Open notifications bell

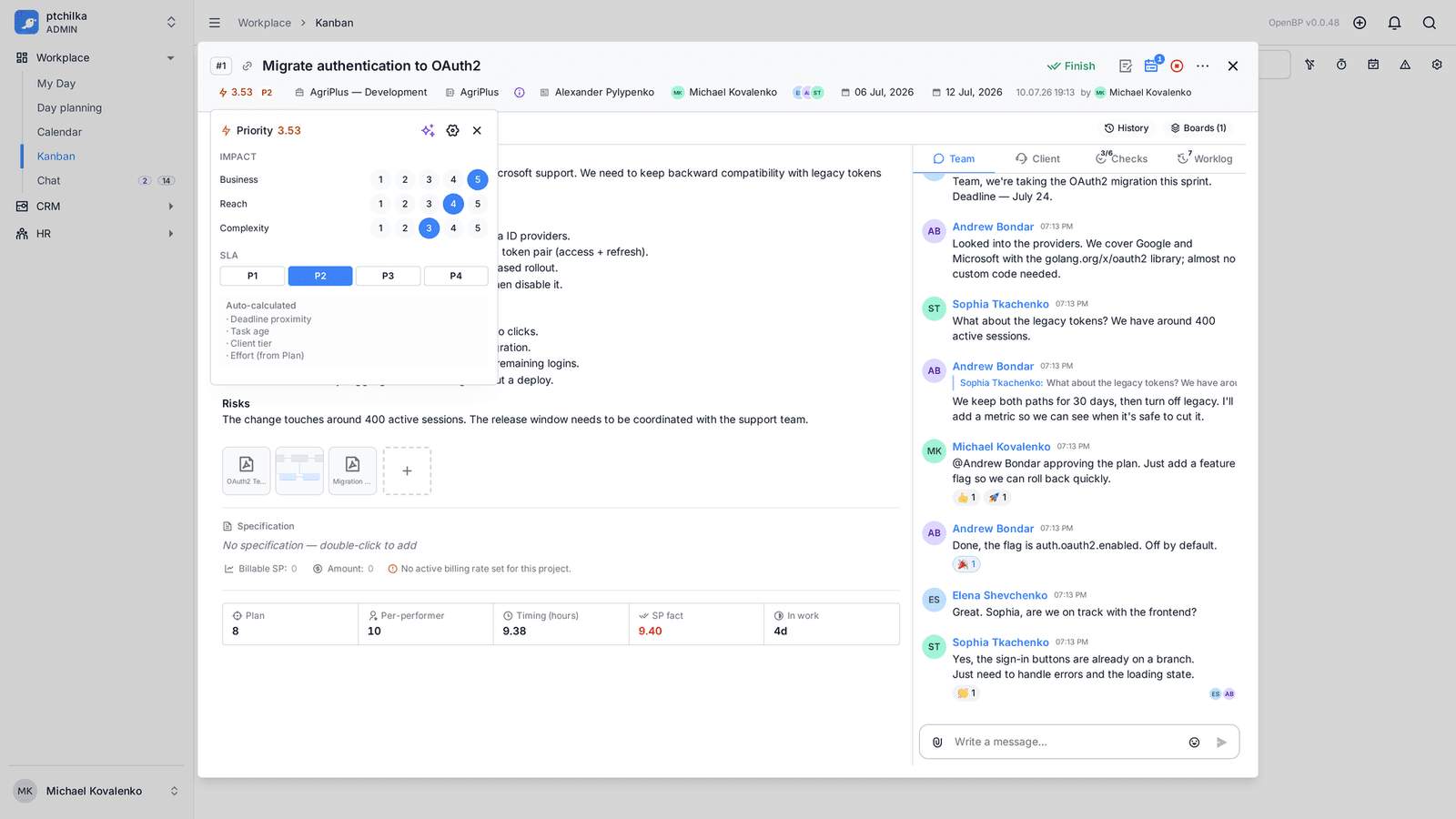pos(1394,23)
